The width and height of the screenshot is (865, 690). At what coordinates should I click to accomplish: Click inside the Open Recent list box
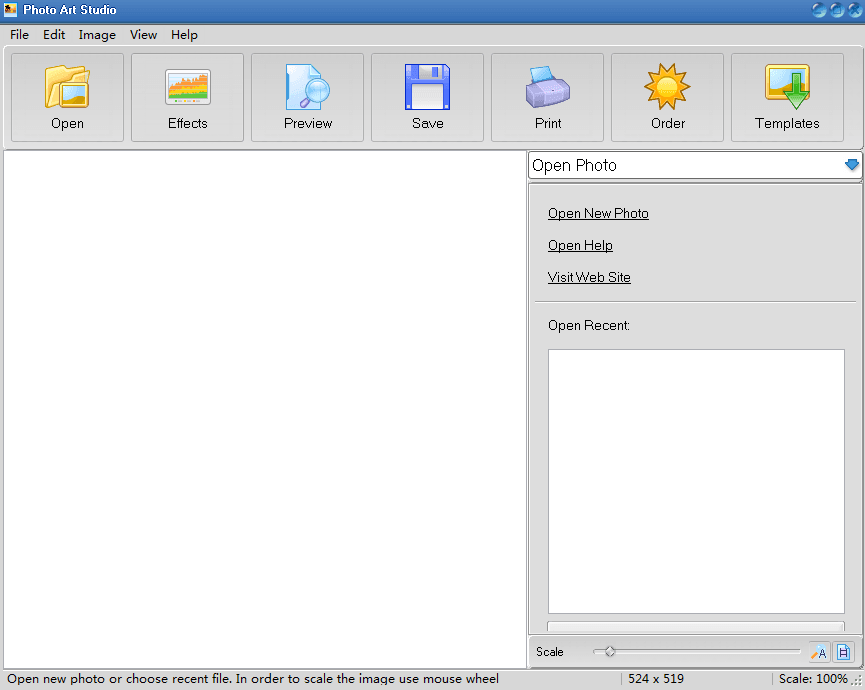pos(696,480)
